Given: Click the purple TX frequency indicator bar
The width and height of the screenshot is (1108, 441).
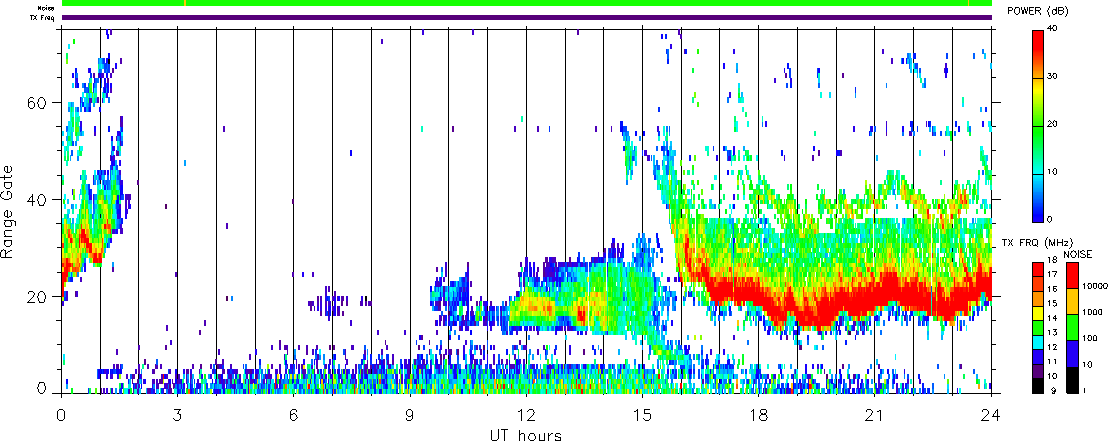Looking at the screenshot, I should [526, 18].
